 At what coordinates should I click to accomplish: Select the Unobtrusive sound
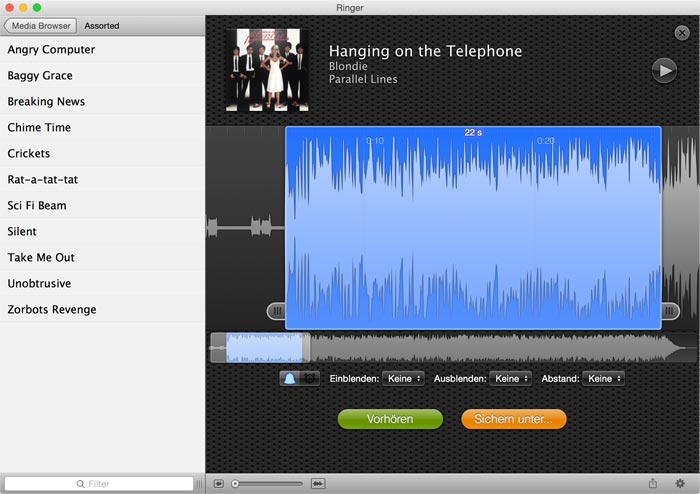tap(102, 283)
